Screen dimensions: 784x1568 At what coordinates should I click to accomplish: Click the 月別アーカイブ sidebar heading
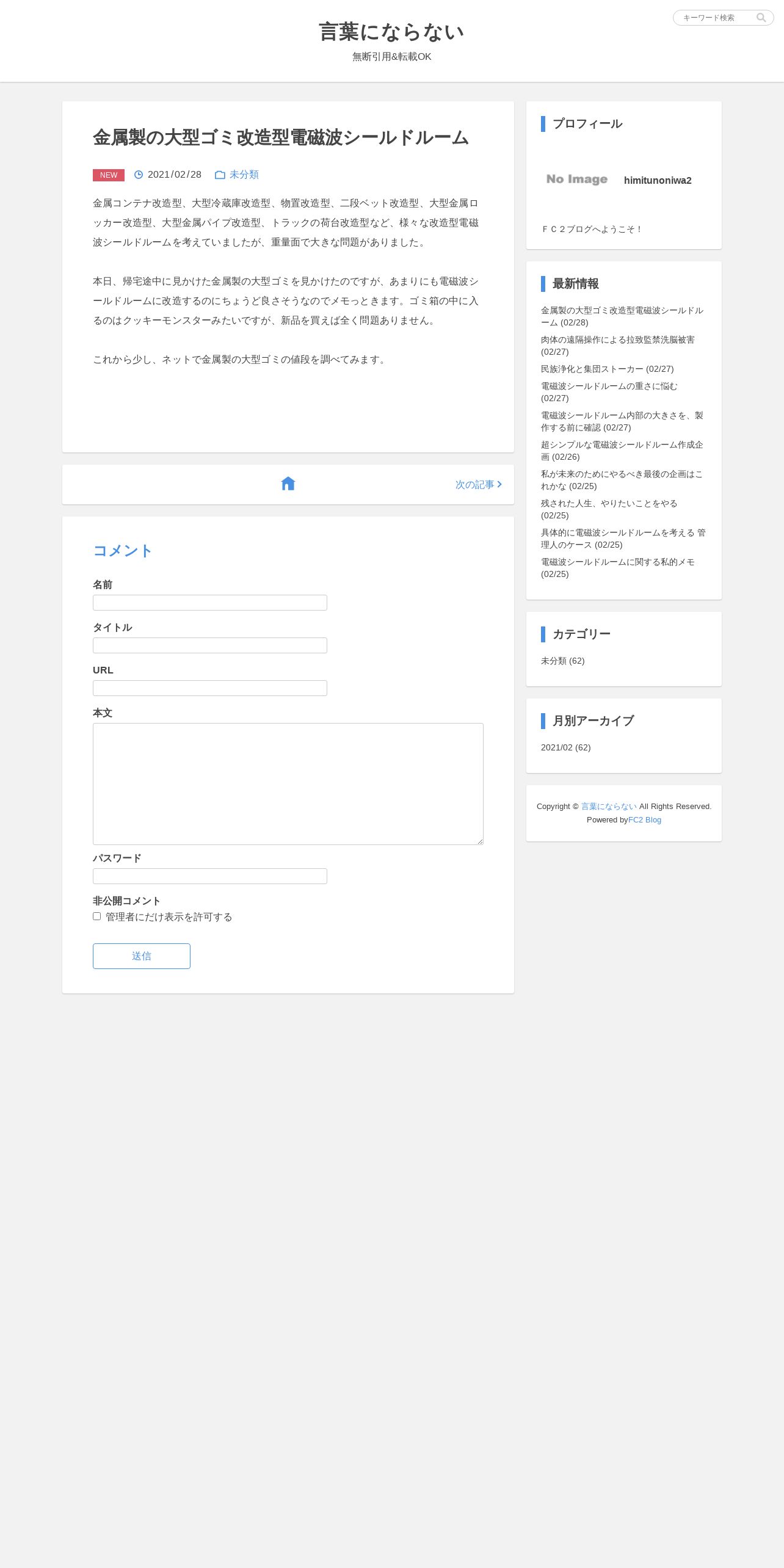(593, 721)
